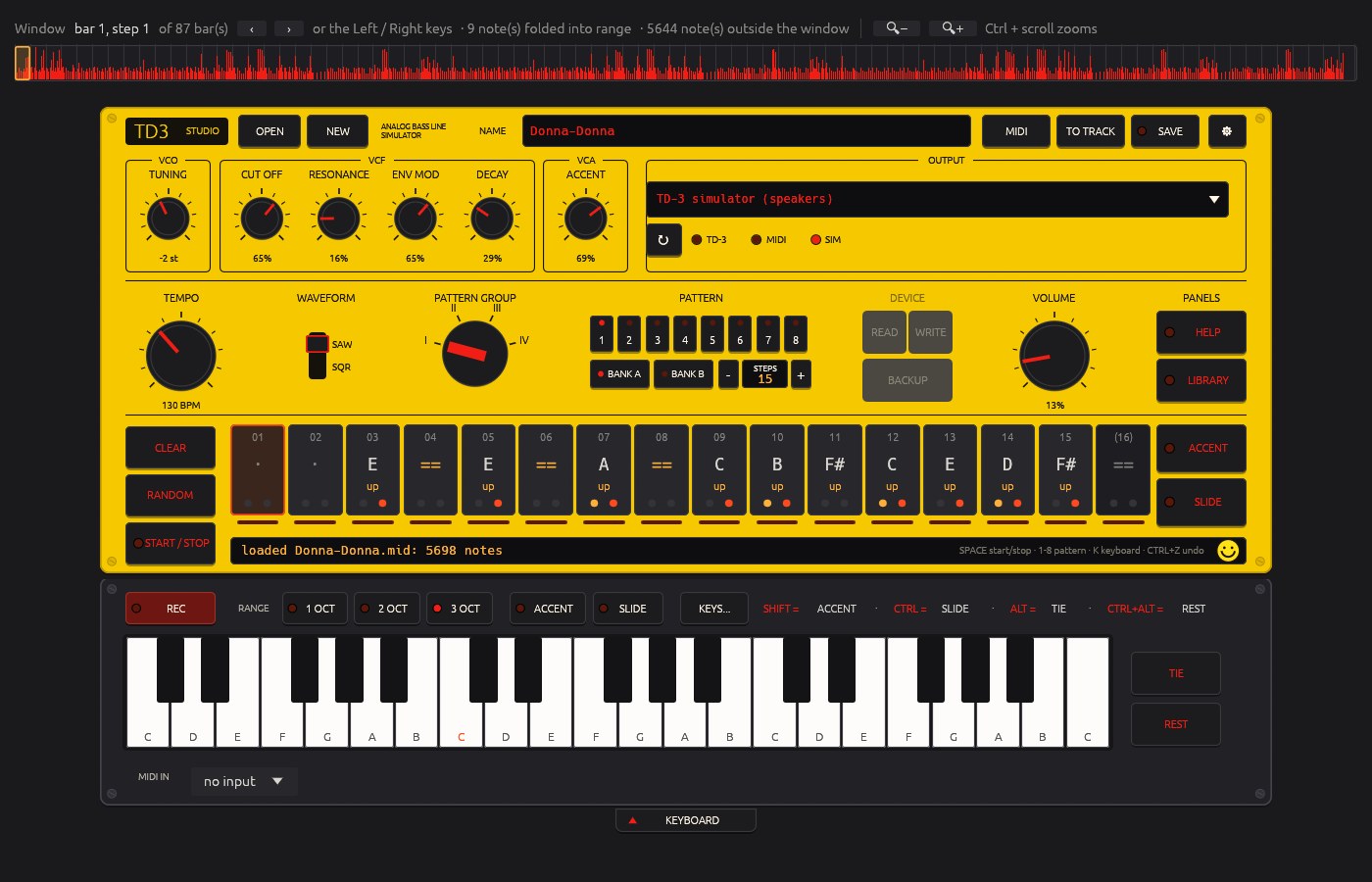Open the settings gear in top bar
The width and height of the screenshot is (1372, 882).
point(1227,131)
